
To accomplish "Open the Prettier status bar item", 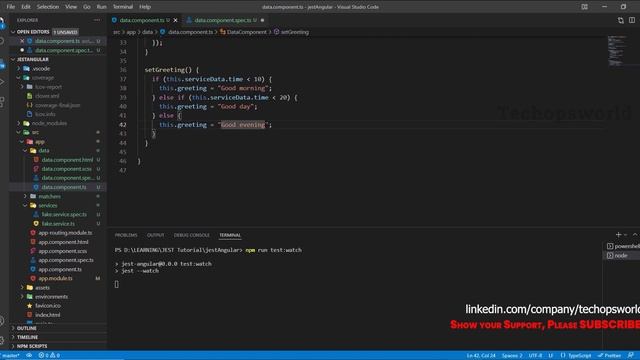I will (609, 356).
